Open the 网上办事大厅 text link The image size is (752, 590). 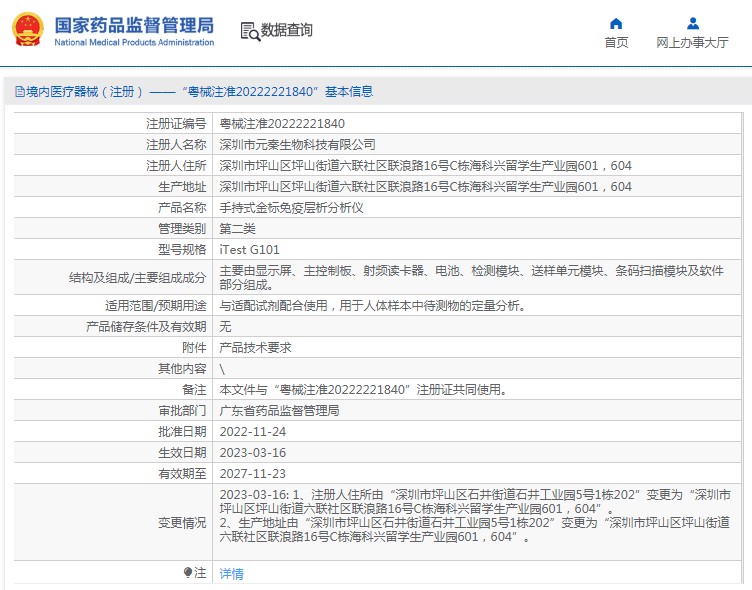coord(692,43)
